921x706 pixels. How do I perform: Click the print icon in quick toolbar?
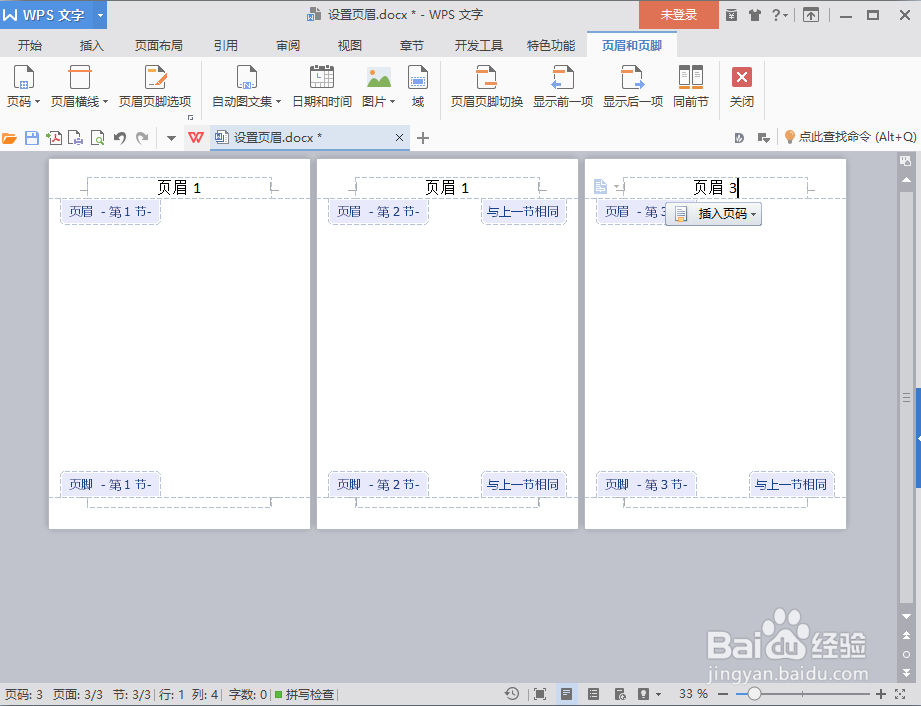[x=76, y=138]
